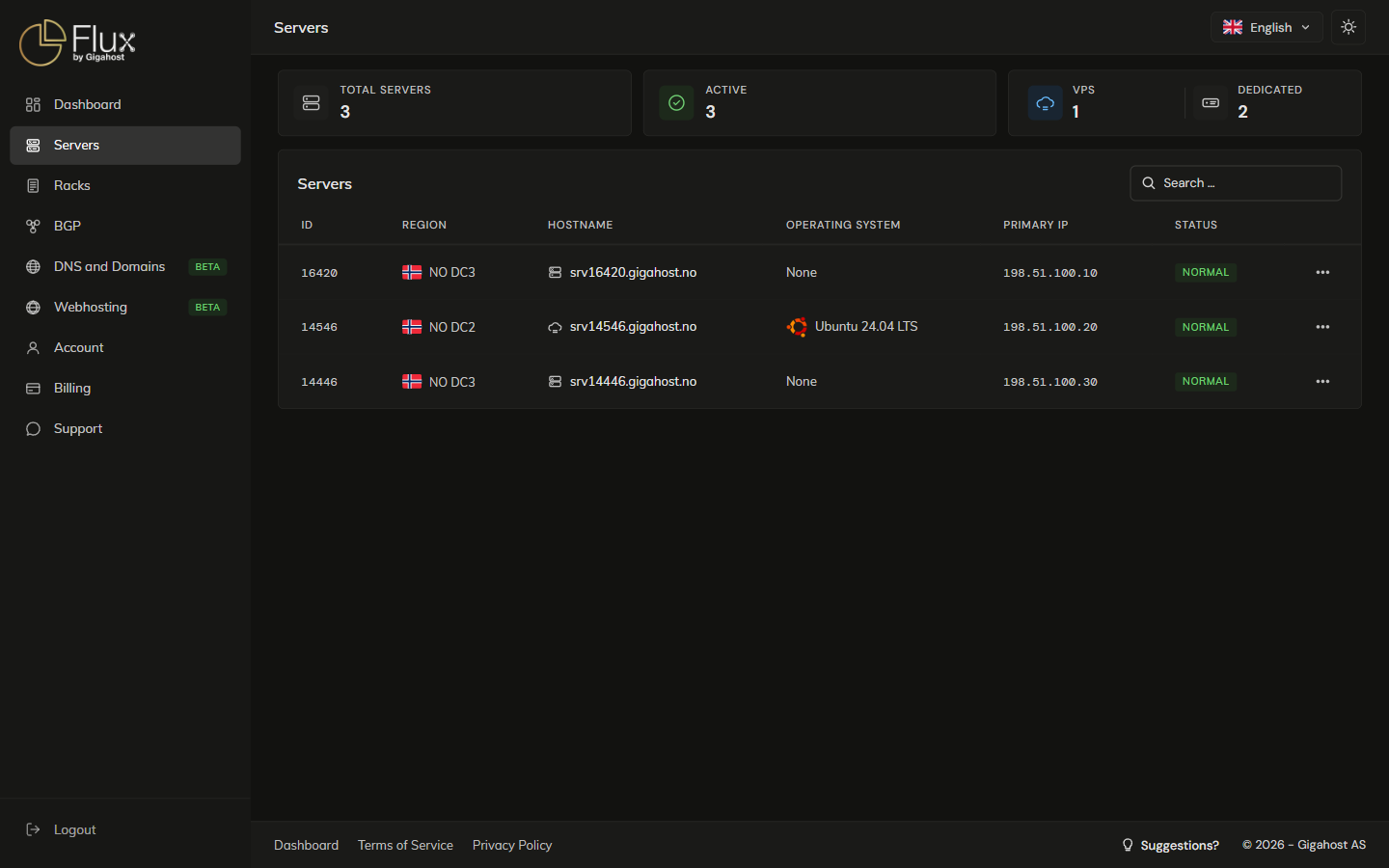Click the UK flag language icon
Image resolution: width=1389 pixels, height=868 pixels.
(x=1233, y=27)
